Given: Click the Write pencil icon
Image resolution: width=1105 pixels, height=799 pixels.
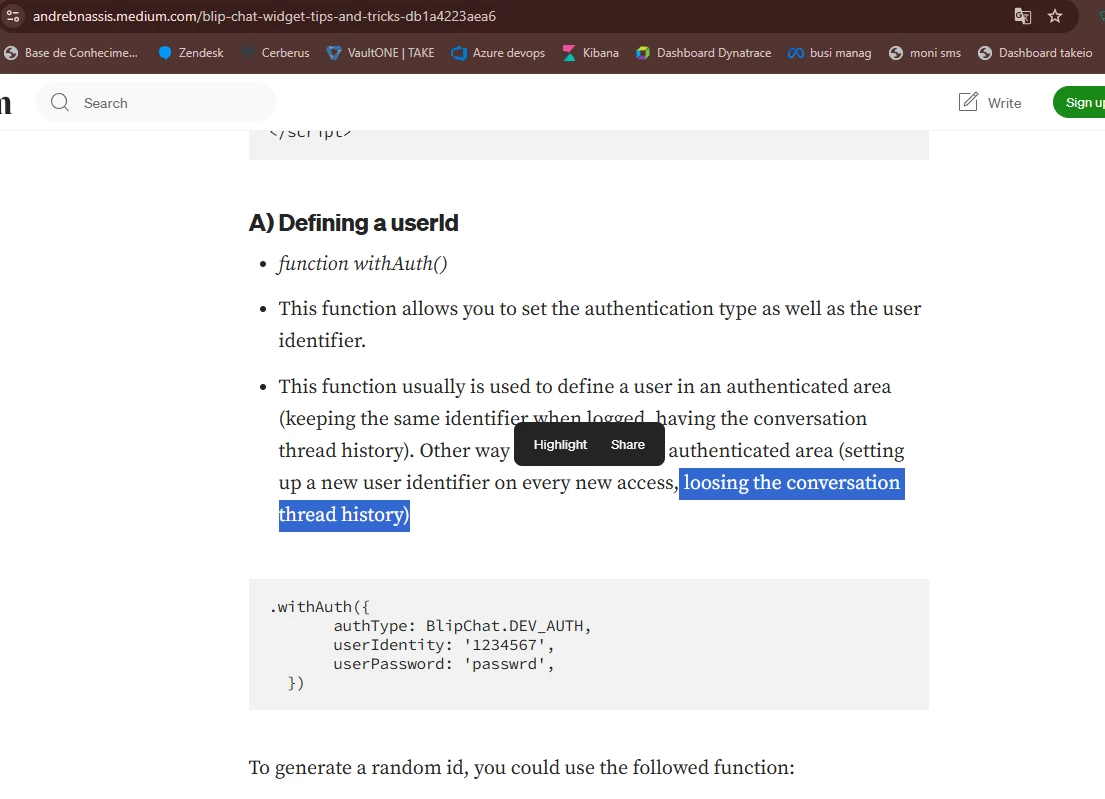Looking at the screenshot, I should (x=968, y=101).
